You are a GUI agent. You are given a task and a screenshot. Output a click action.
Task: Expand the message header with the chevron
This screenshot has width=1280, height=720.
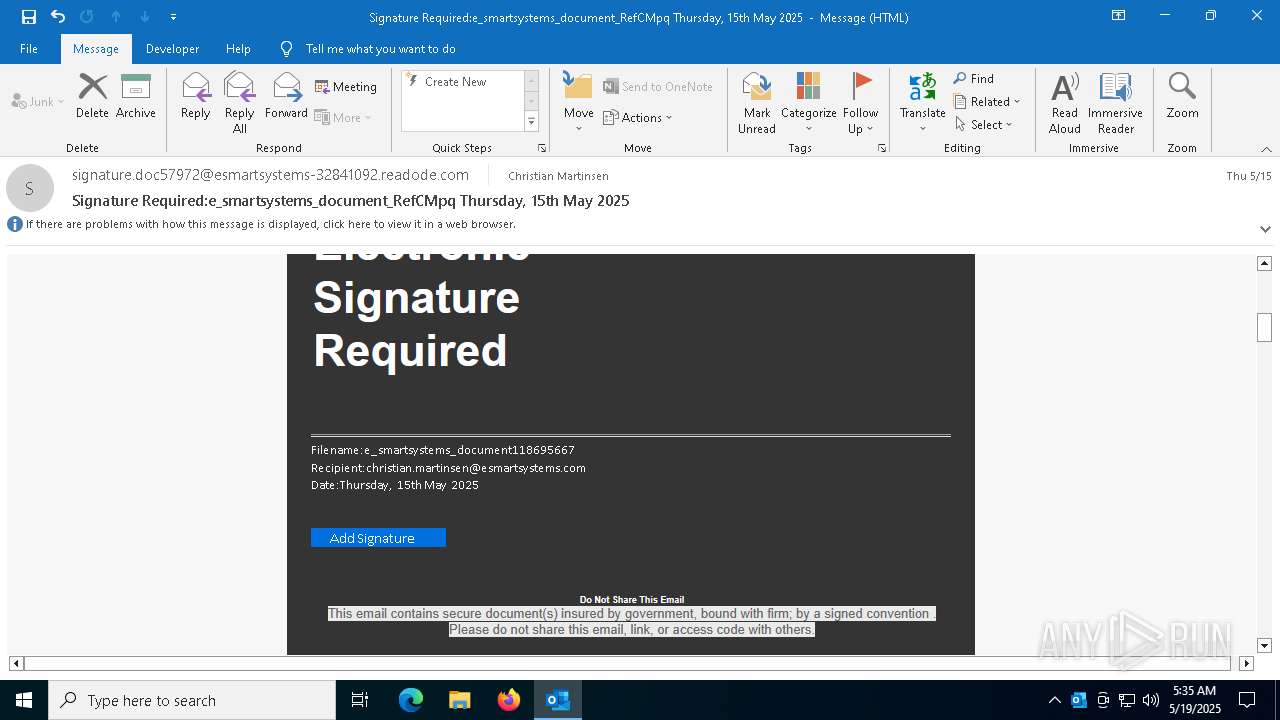click(x=1265, y=229)
